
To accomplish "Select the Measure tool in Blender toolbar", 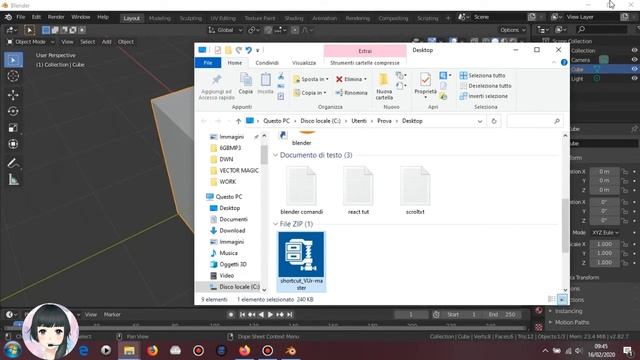I will click(13, 180).
